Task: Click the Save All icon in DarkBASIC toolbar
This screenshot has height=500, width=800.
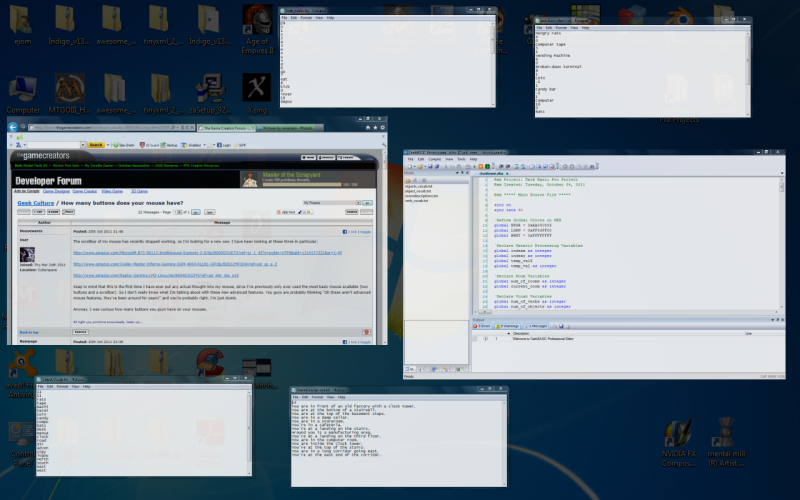Action: pyautogui.click(x=437, y=167)
